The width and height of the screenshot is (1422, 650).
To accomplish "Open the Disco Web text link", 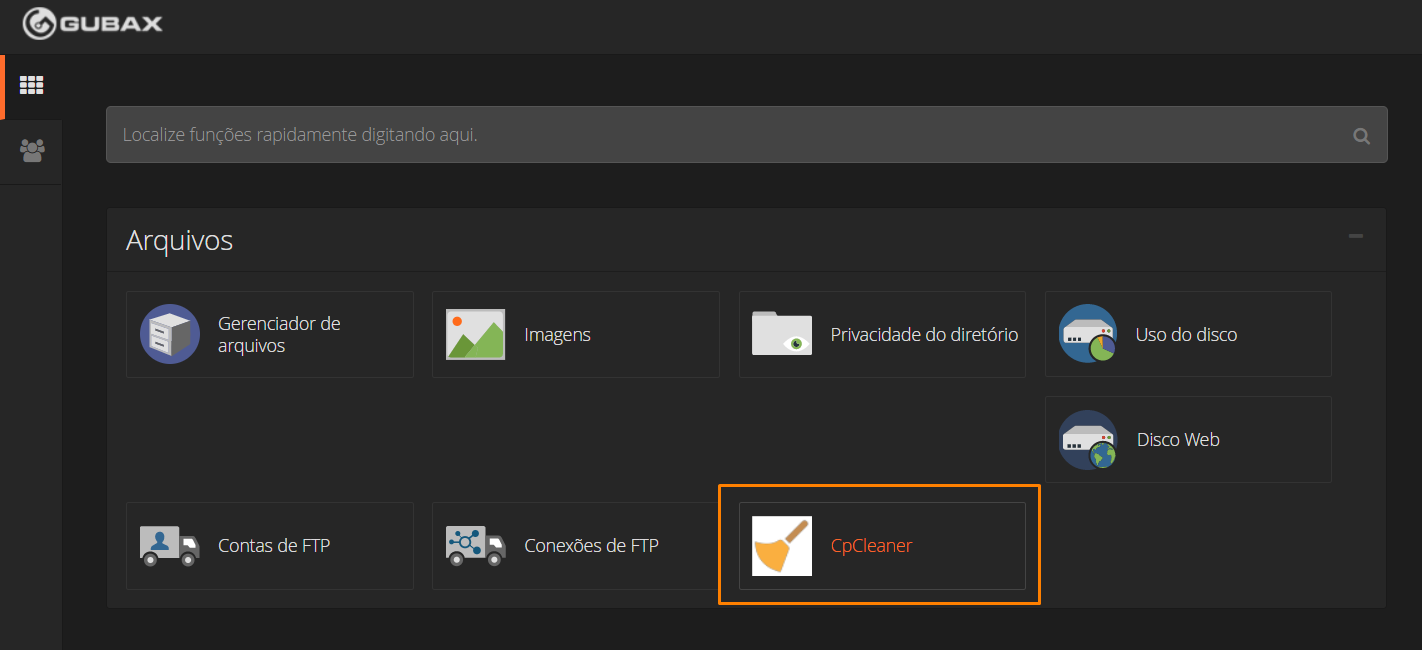I will [1178, 440].
